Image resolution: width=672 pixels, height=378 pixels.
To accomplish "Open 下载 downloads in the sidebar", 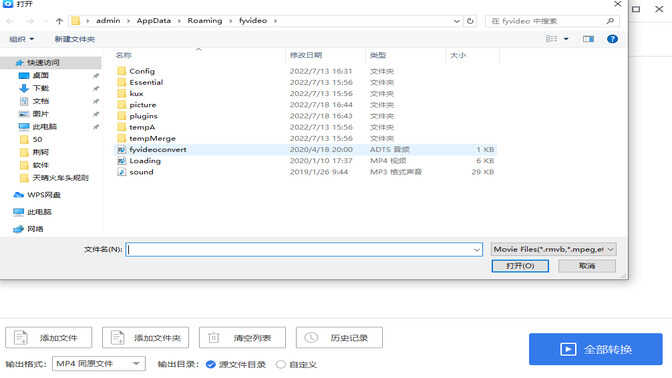I will point(41,88).
